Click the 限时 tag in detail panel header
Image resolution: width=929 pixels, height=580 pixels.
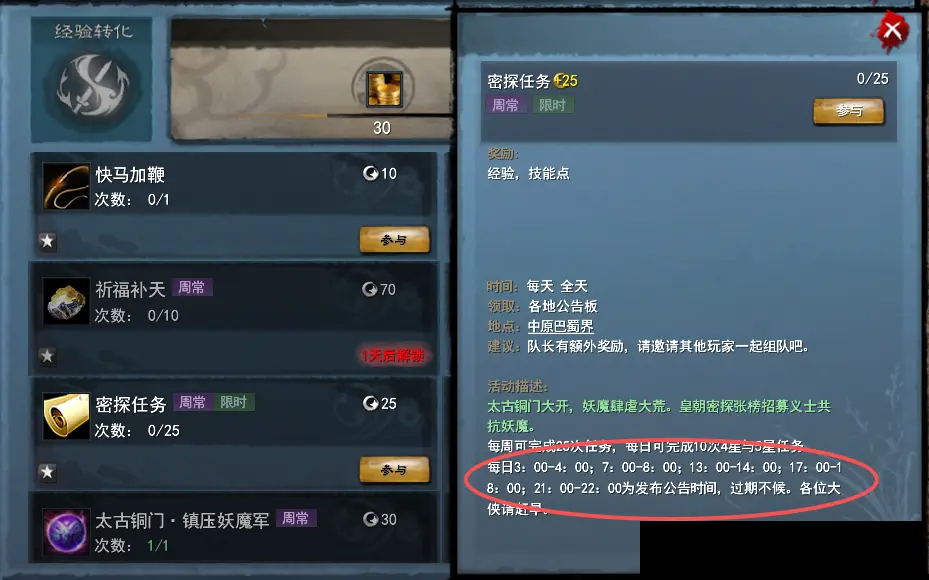point(552,105)
